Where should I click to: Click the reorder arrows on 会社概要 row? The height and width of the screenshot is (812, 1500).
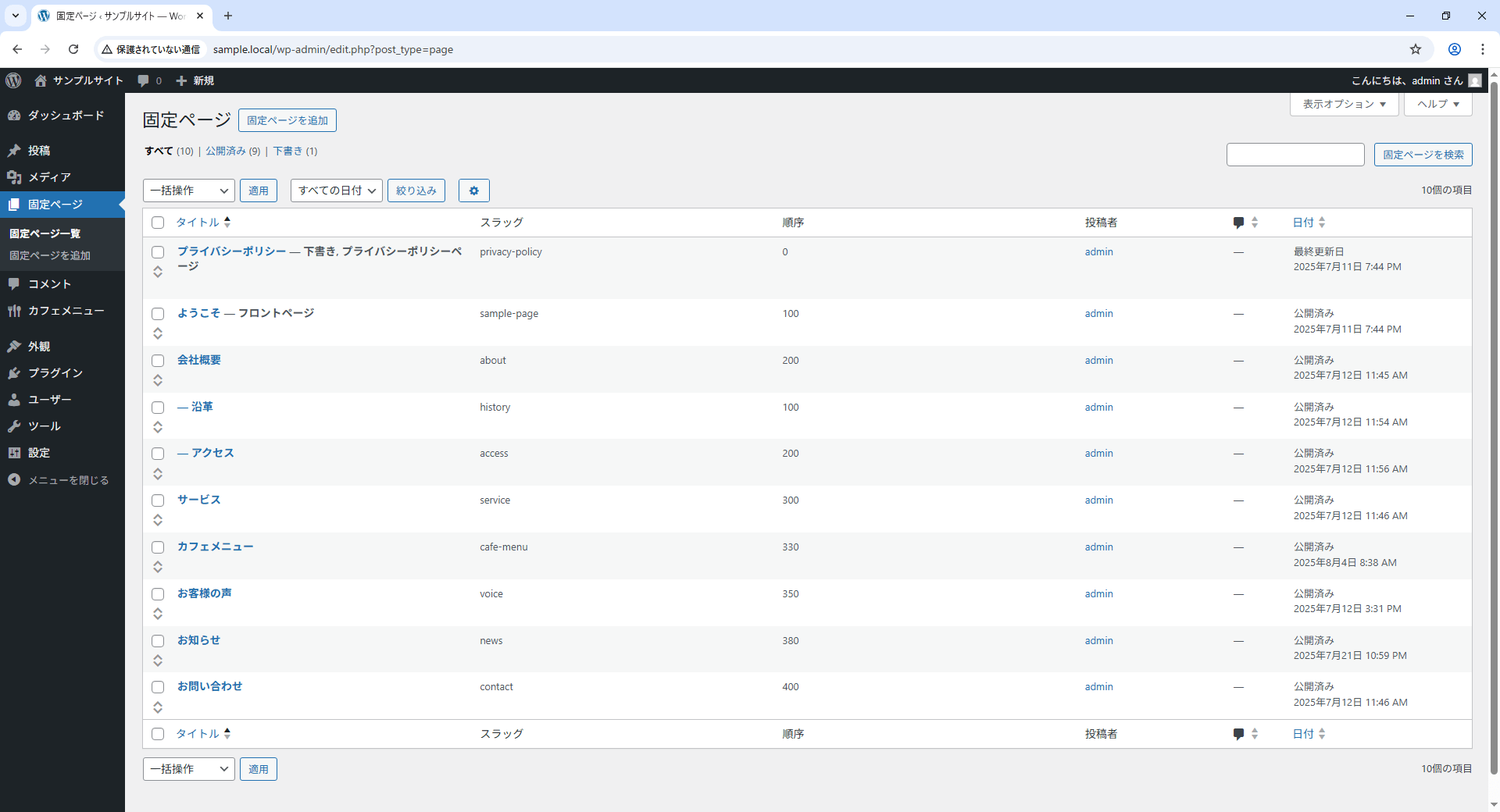158,380
